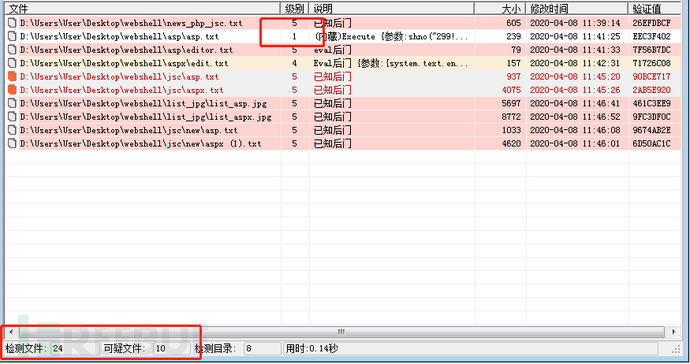Select the webshell\news_php_jsc.txt file path

[x=131, y=23]
